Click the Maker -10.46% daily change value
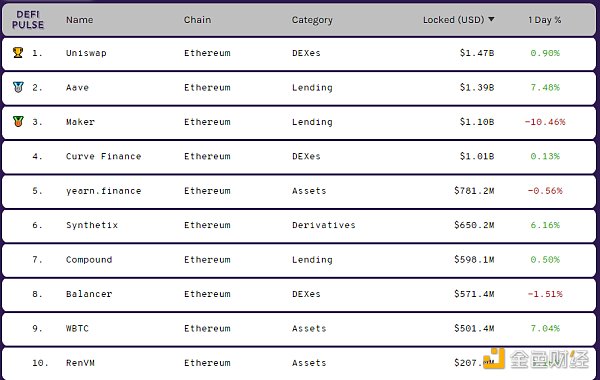Screen dimensions: 600x380 (x=545, y=122)
